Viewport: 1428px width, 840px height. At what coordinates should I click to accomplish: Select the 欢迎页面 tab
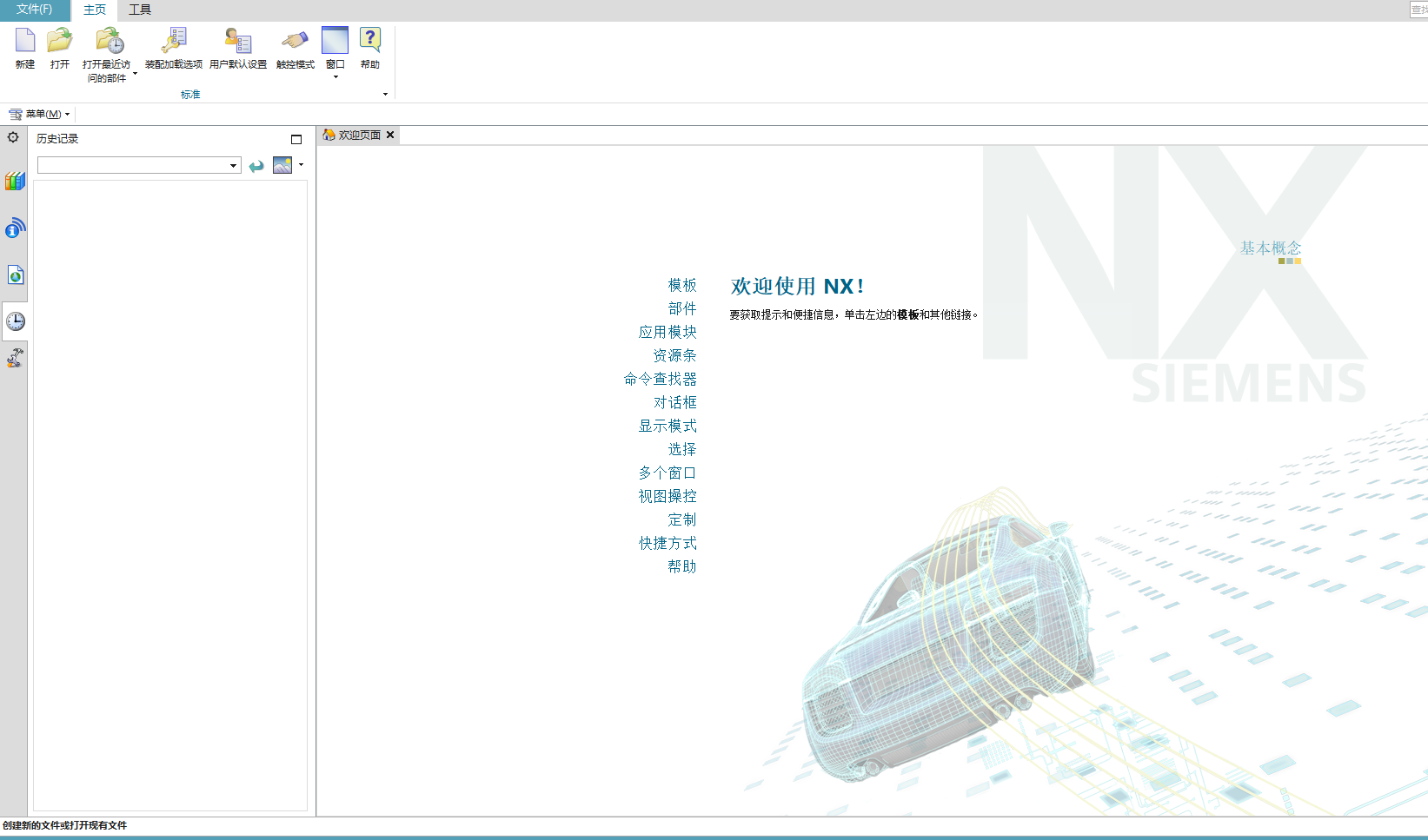click(359, 135)
